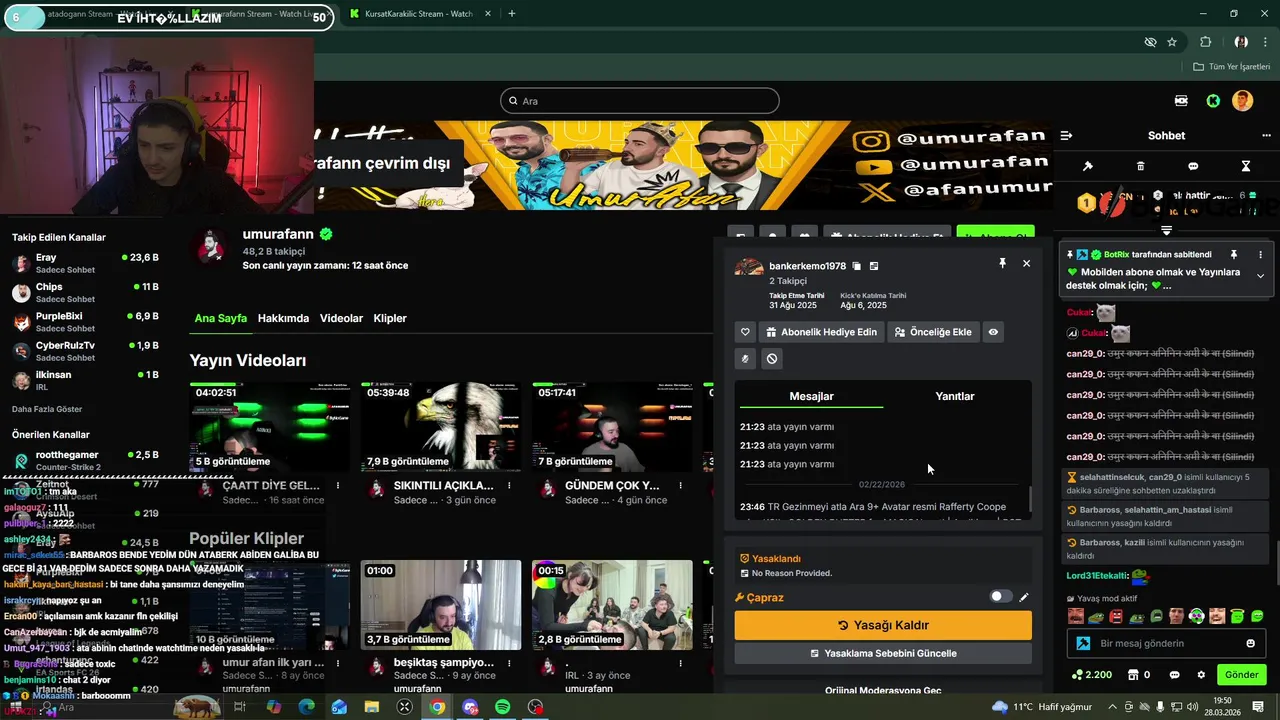Screen dimensions: 1280x720
Task: Switch to the Mesajlar tab
Action: [x=811, y=396]
